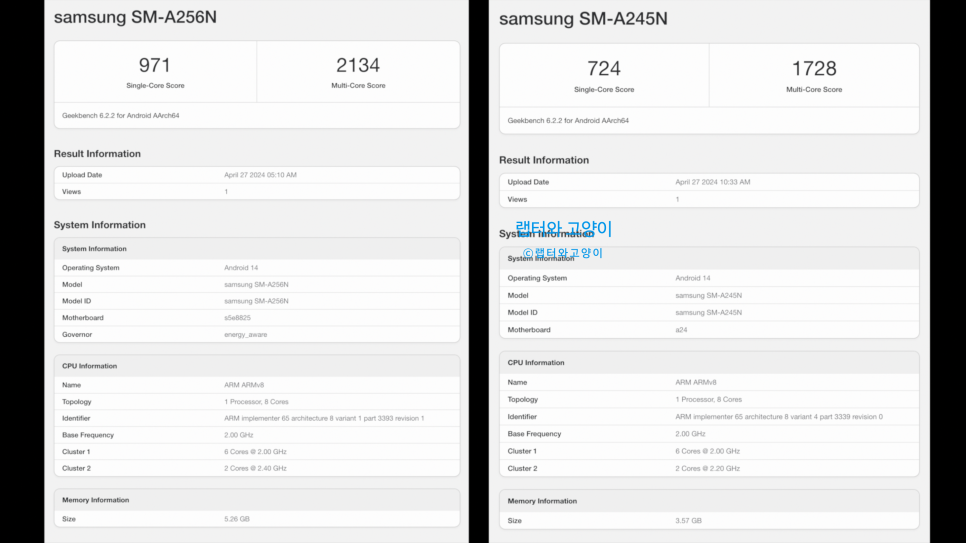This screenshot has height=543, width=966.
Task: Click identifier text with part 3339
Action: click(x=779, y=417)
